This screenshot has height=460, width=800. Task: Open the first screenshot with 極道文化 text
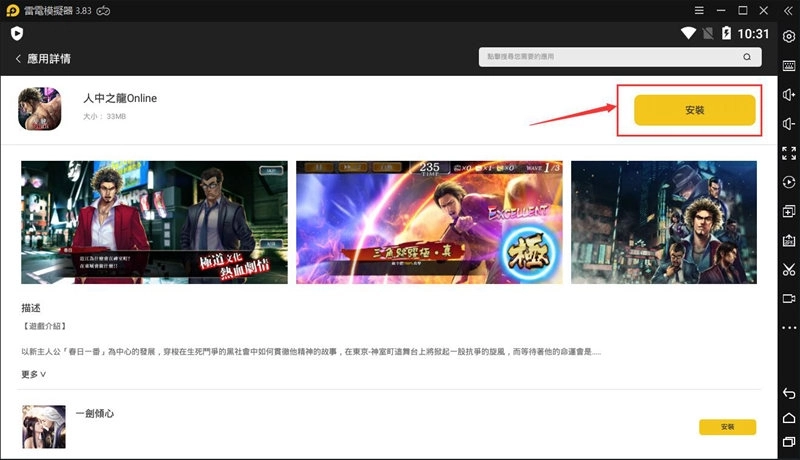click(x=154, y=222)
